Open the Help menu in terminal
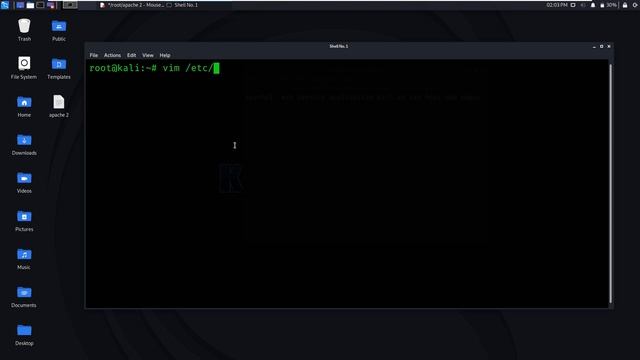This screenshot has height=360, width=640. pyautogui.click(x=165, y=55)
